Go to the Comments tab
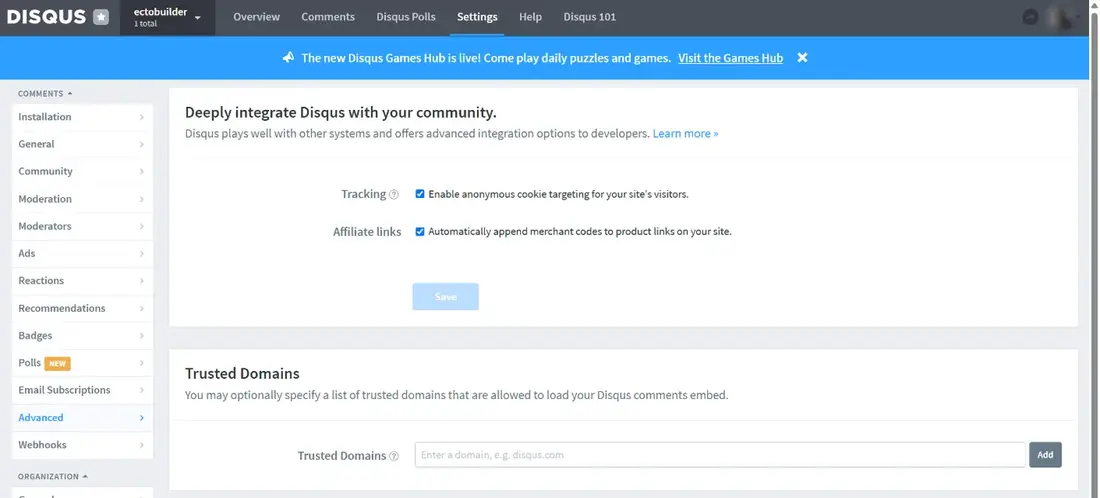Image resolution: width=1100 pixels, height=498 pixels. 328,17
